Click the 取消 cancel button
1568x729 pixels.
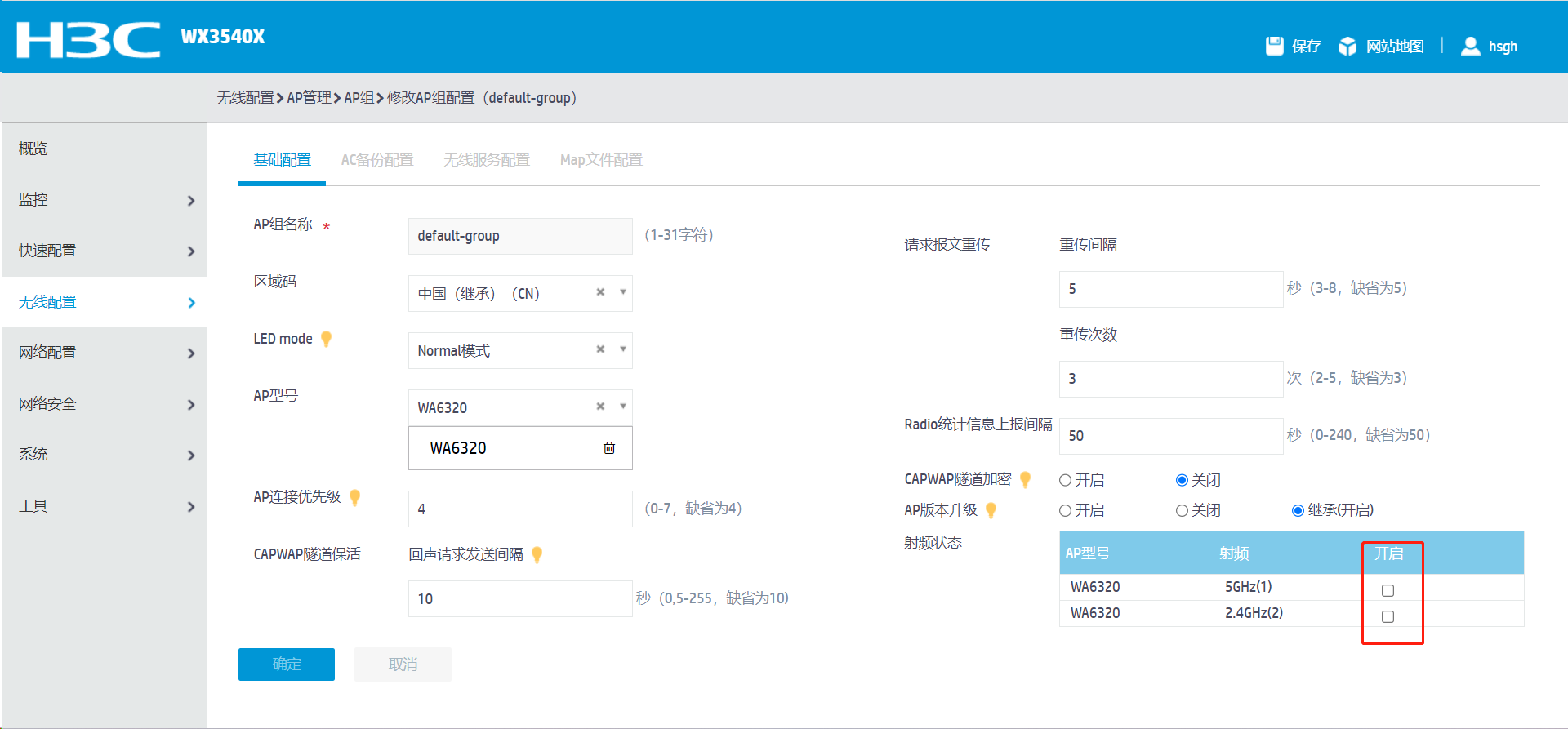coord(403,665)
